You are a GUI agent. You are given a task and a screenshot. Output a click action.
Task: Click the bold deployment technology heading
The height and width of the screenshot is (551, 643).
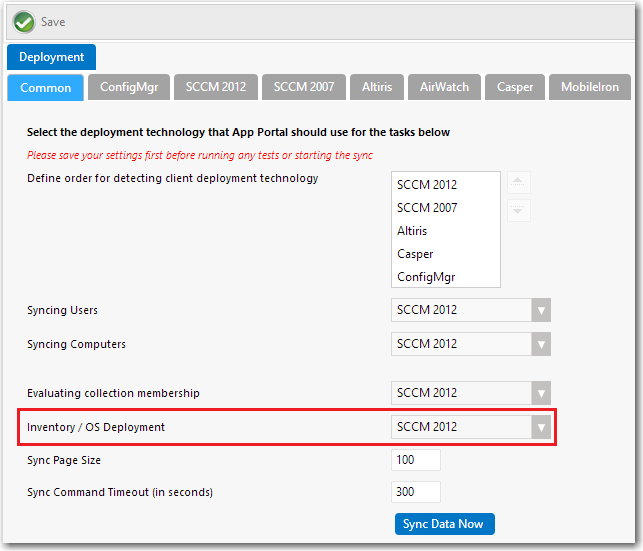238,132
